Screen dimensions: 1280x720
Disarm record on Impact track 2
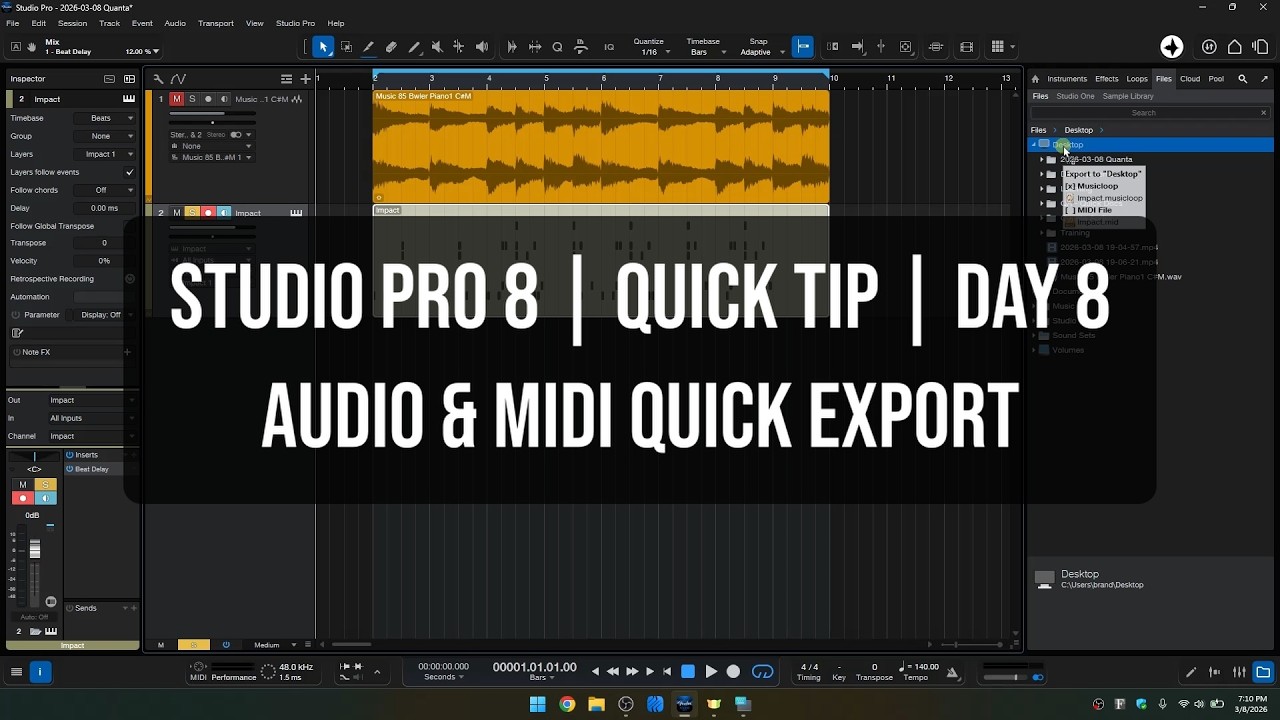(208, 213)
